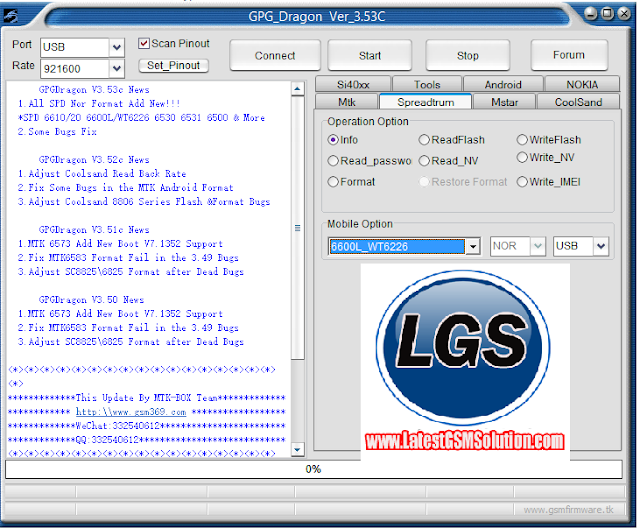Switch to the Si40xx tab
The height and width of the screenshot is (528, 640).
353,84
